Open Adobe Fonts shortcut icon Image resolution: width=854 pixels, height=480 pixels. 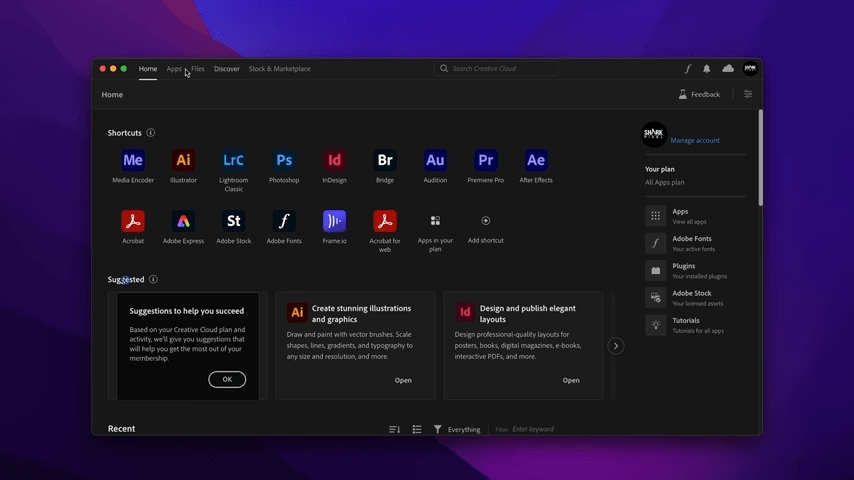284,221
